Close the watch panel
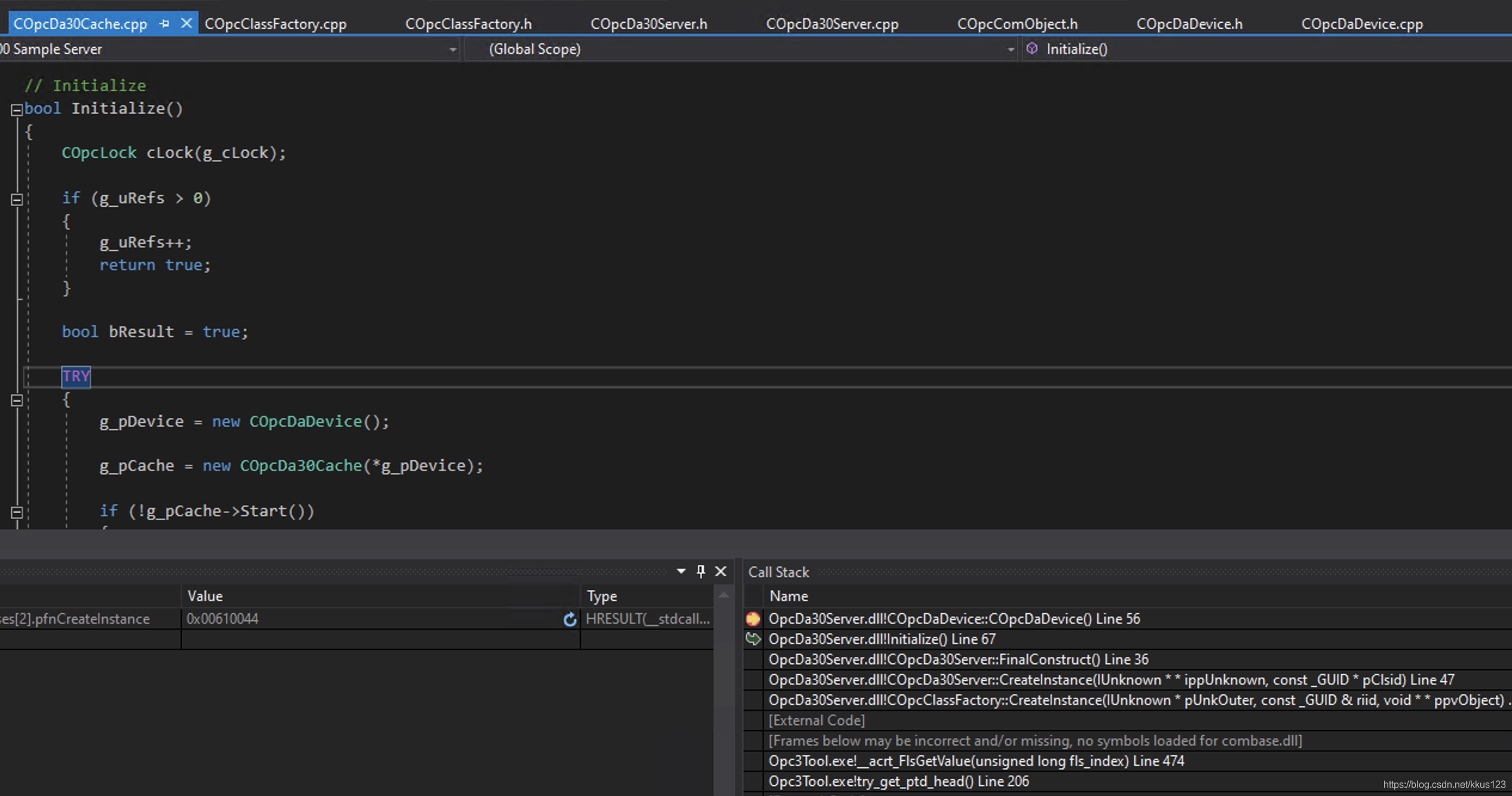This screenshot has height=796, width=1512. pyautogui.click(x=721, y=571)
